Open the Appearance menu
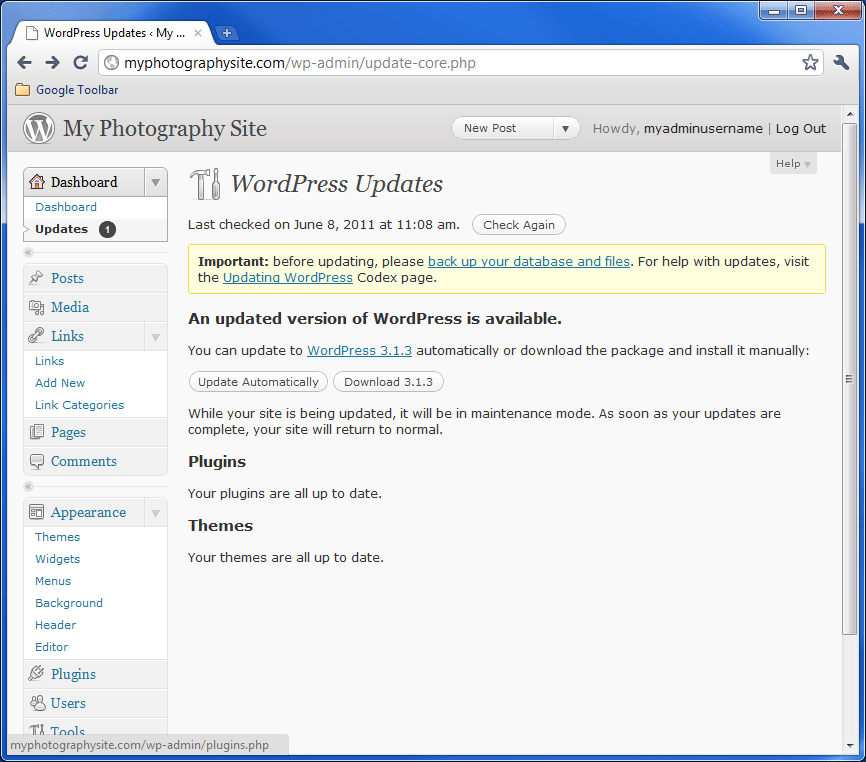Viewport: 866px width, 762px height. tap(88, 513)
